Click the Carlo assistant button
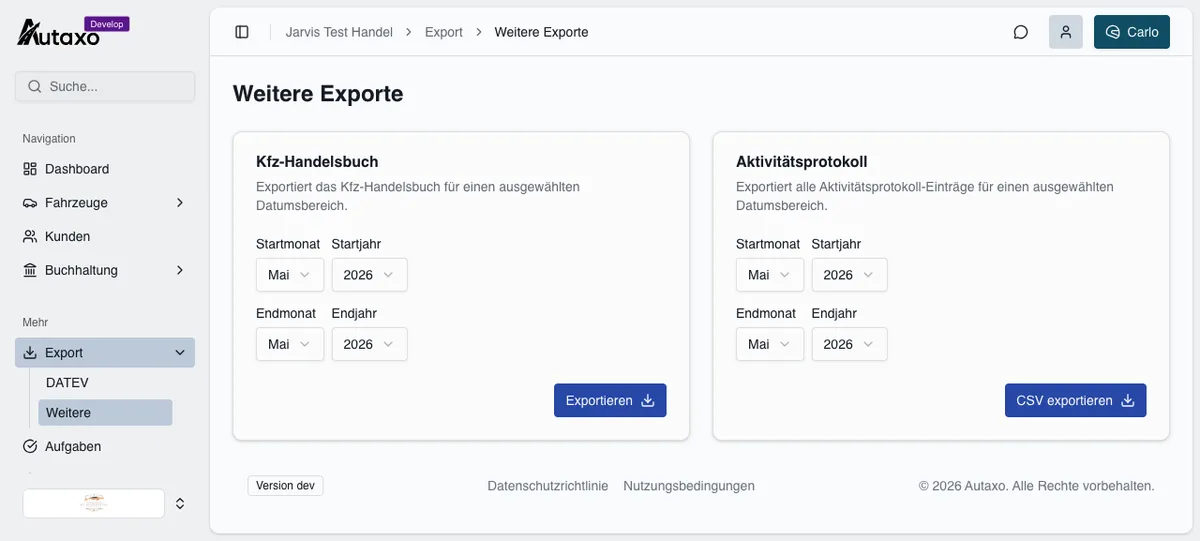Image resolution: width=1200 pixels, height=541 pixels. 1132,32
